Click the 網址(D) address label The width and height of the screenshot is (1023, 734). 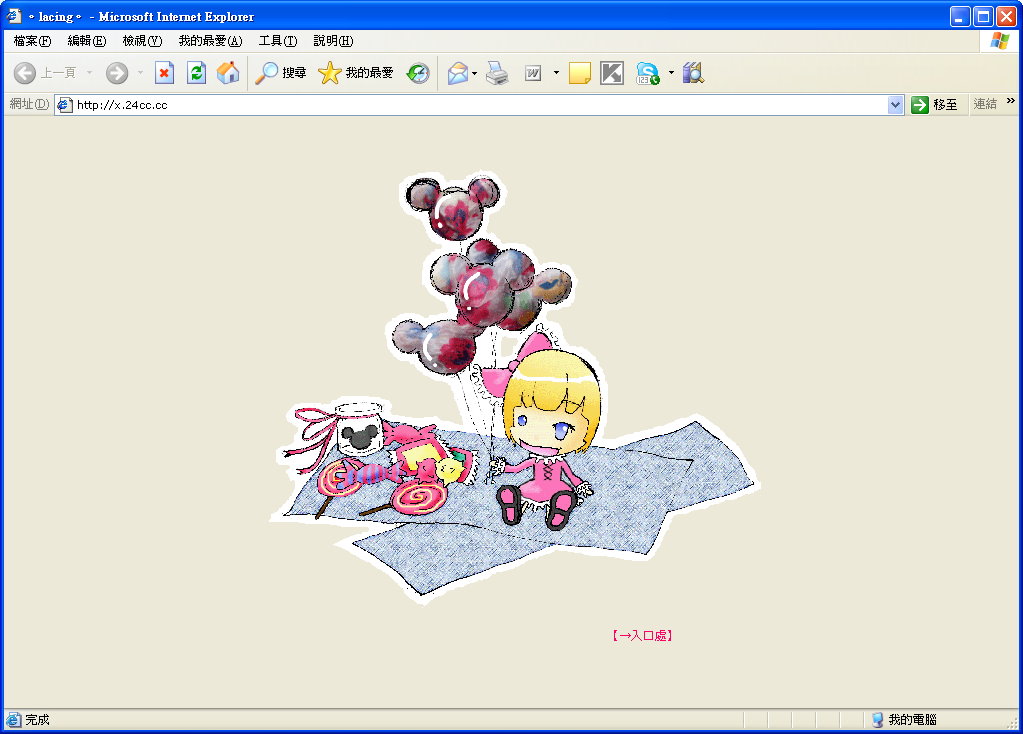[29, 104]
